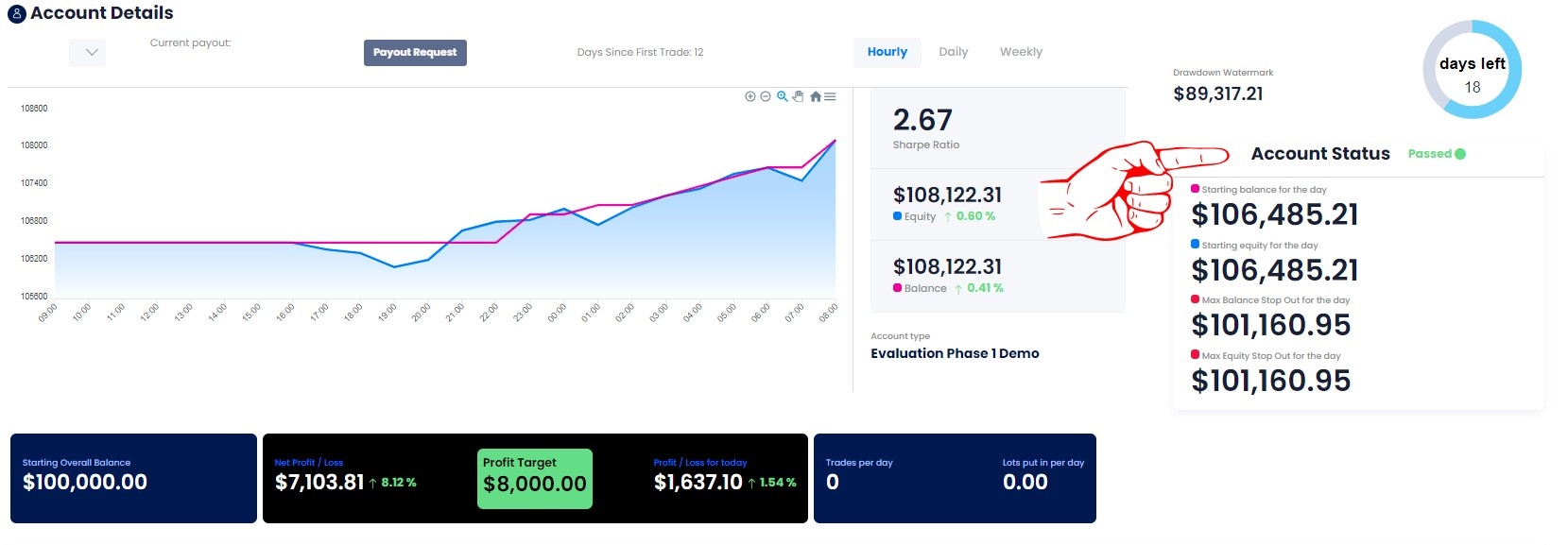1568x545 pixels.
Task: Click the Sharpe Ratio value 2.67
Action: tap(922, 120)
